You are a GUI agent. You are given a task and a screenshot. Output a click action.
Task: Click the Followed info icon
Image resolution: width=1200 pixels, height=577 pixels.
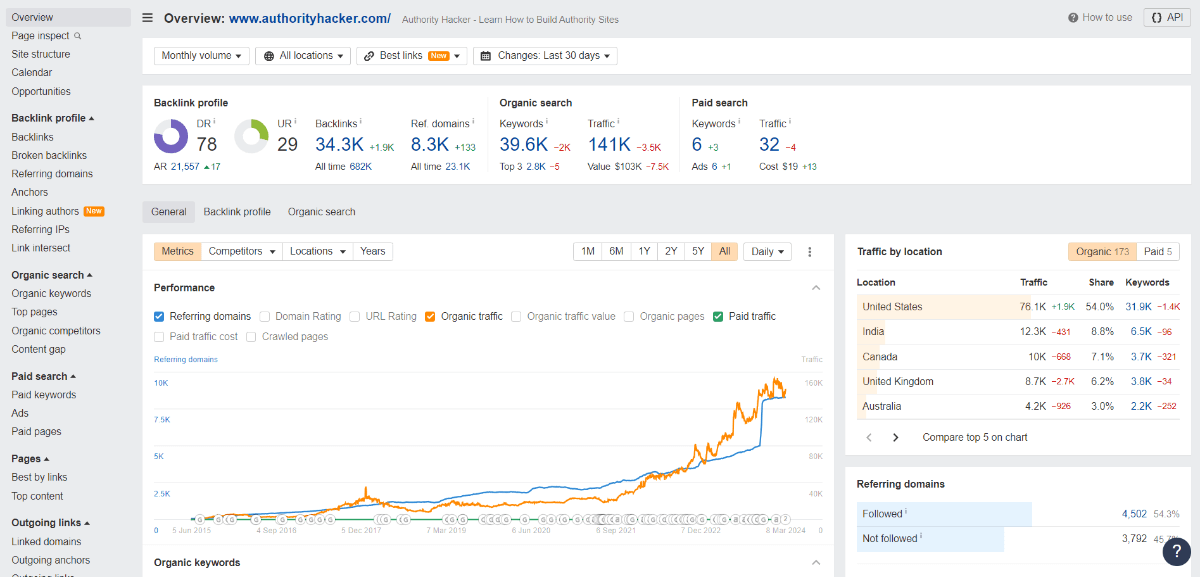(906, 512)
